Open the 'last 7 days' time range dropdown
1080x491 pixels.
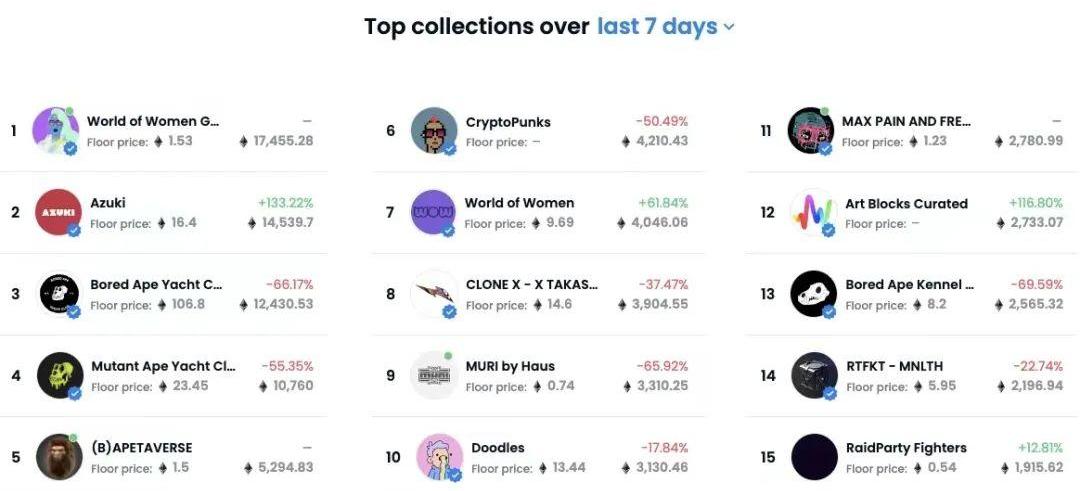tap(665, 27)
